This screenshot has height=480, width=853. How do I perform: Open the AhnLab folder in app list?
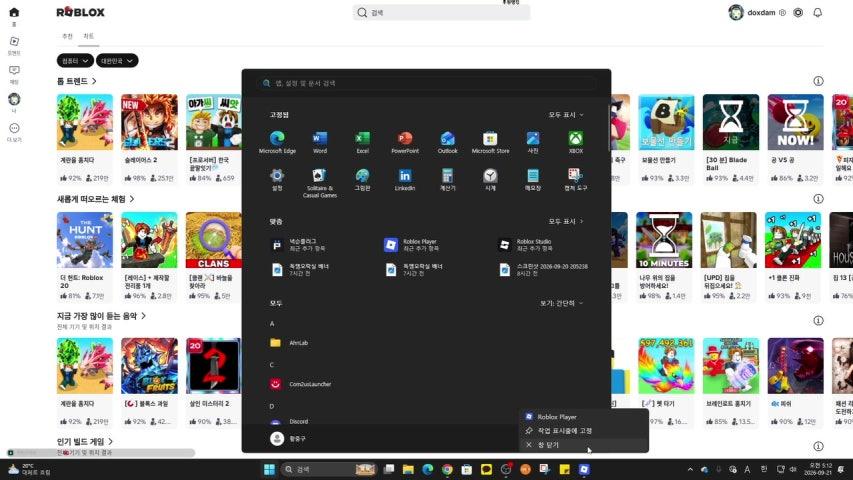(290, 343)
